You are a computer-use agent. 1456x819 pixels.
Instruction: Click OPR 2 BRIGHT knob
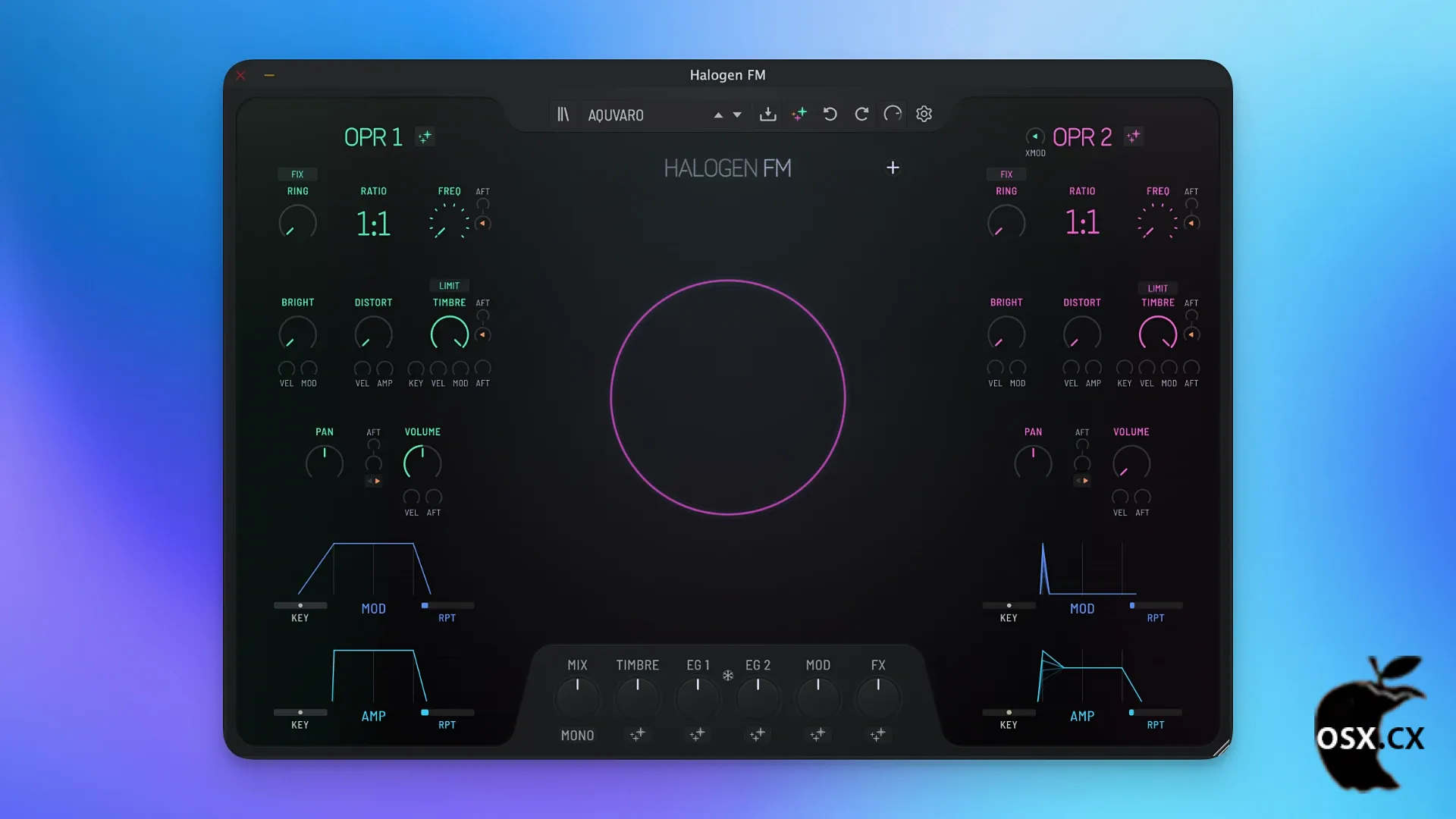click(x=1006, y=334)
